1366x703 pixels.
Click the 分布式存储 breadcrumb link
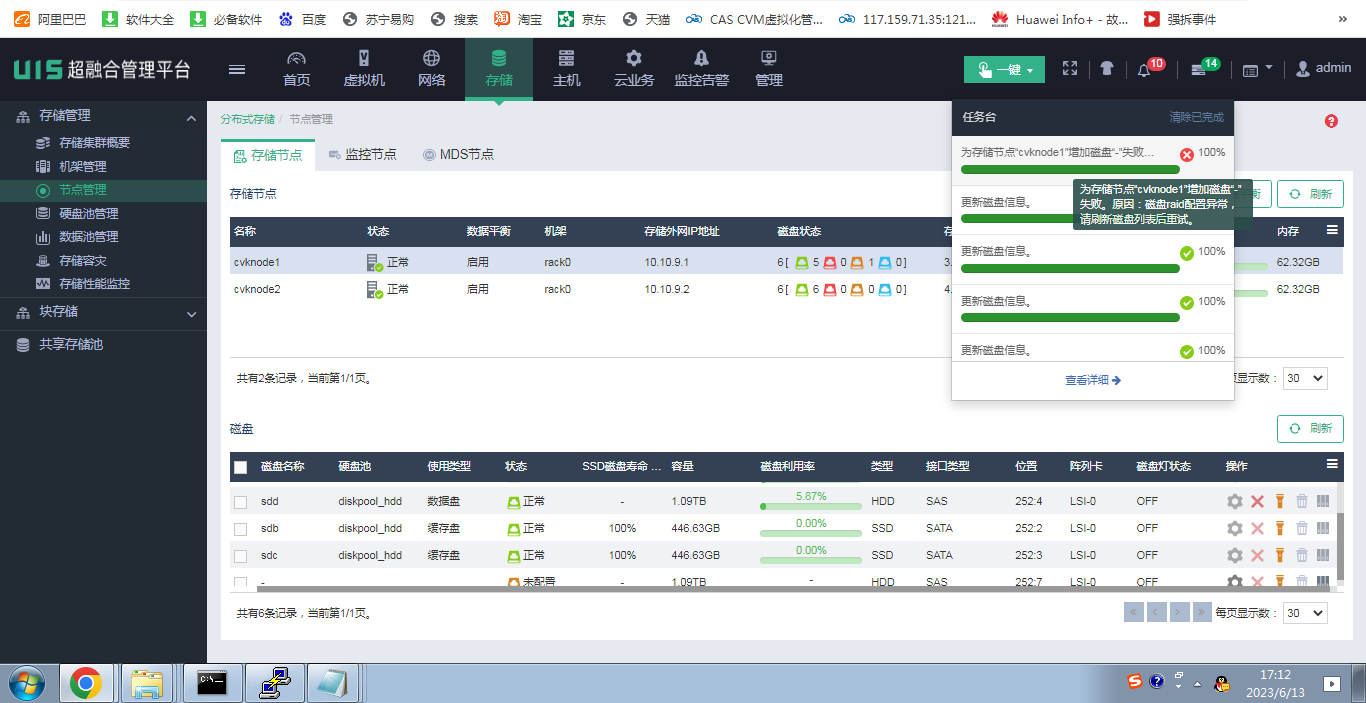coord(247,119)
